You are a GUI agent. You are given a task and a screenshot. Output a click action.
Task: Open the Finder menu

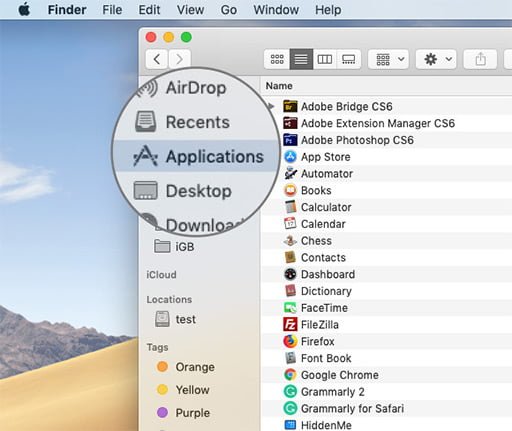click(67, 10)
